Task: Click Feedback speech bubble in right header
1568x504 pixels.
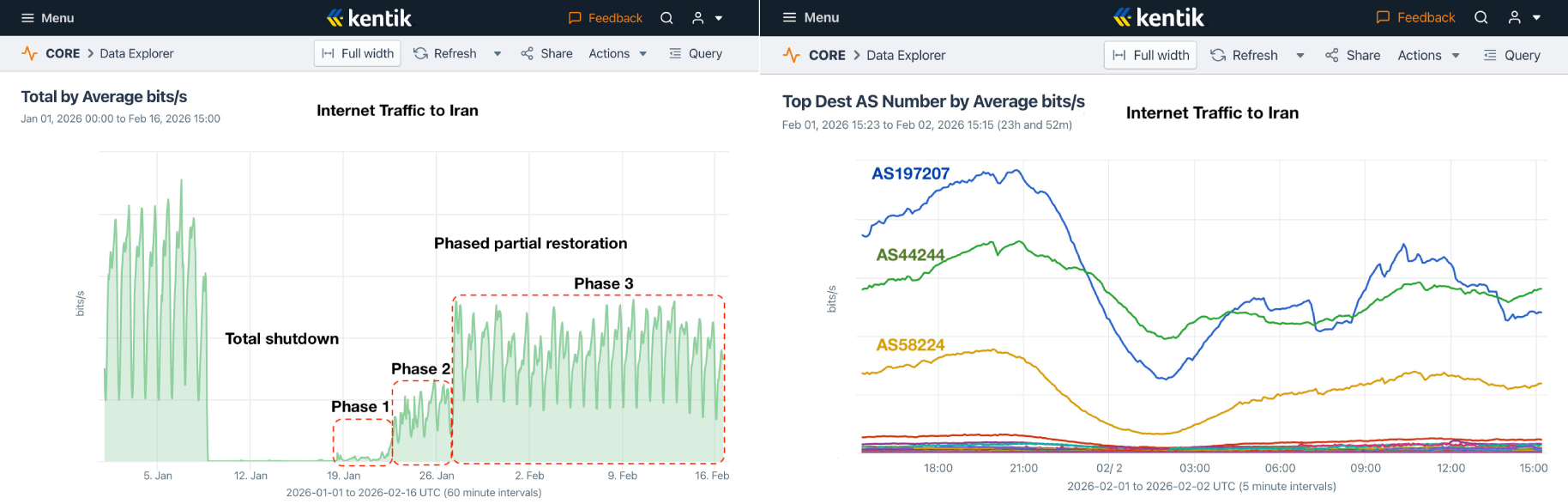Action: [1383, 17]
